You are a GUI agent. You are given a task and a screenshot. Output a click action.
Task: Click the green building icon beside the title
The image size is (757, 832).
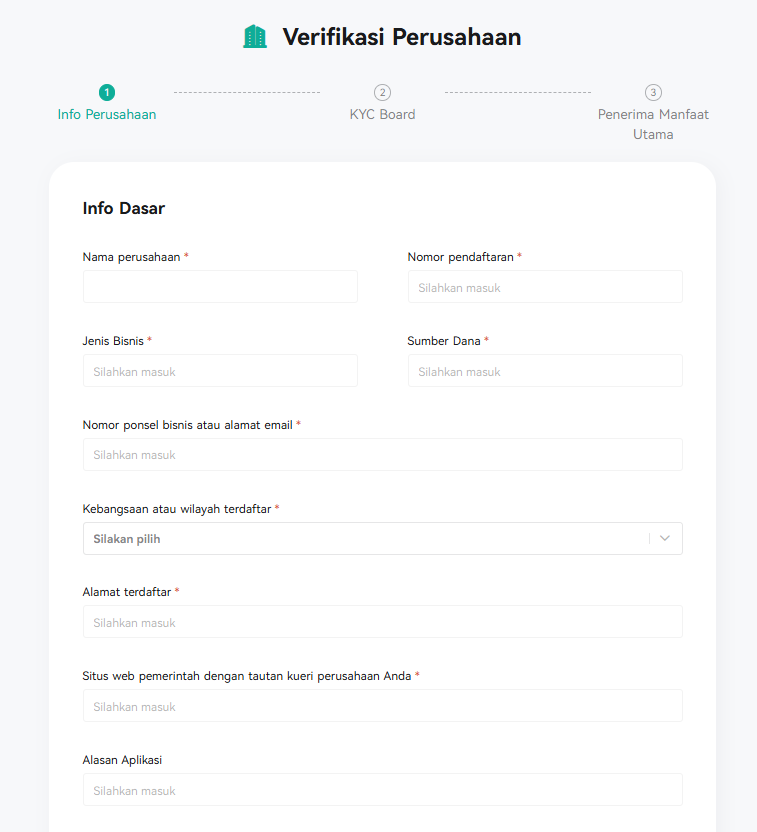point(255,37)
